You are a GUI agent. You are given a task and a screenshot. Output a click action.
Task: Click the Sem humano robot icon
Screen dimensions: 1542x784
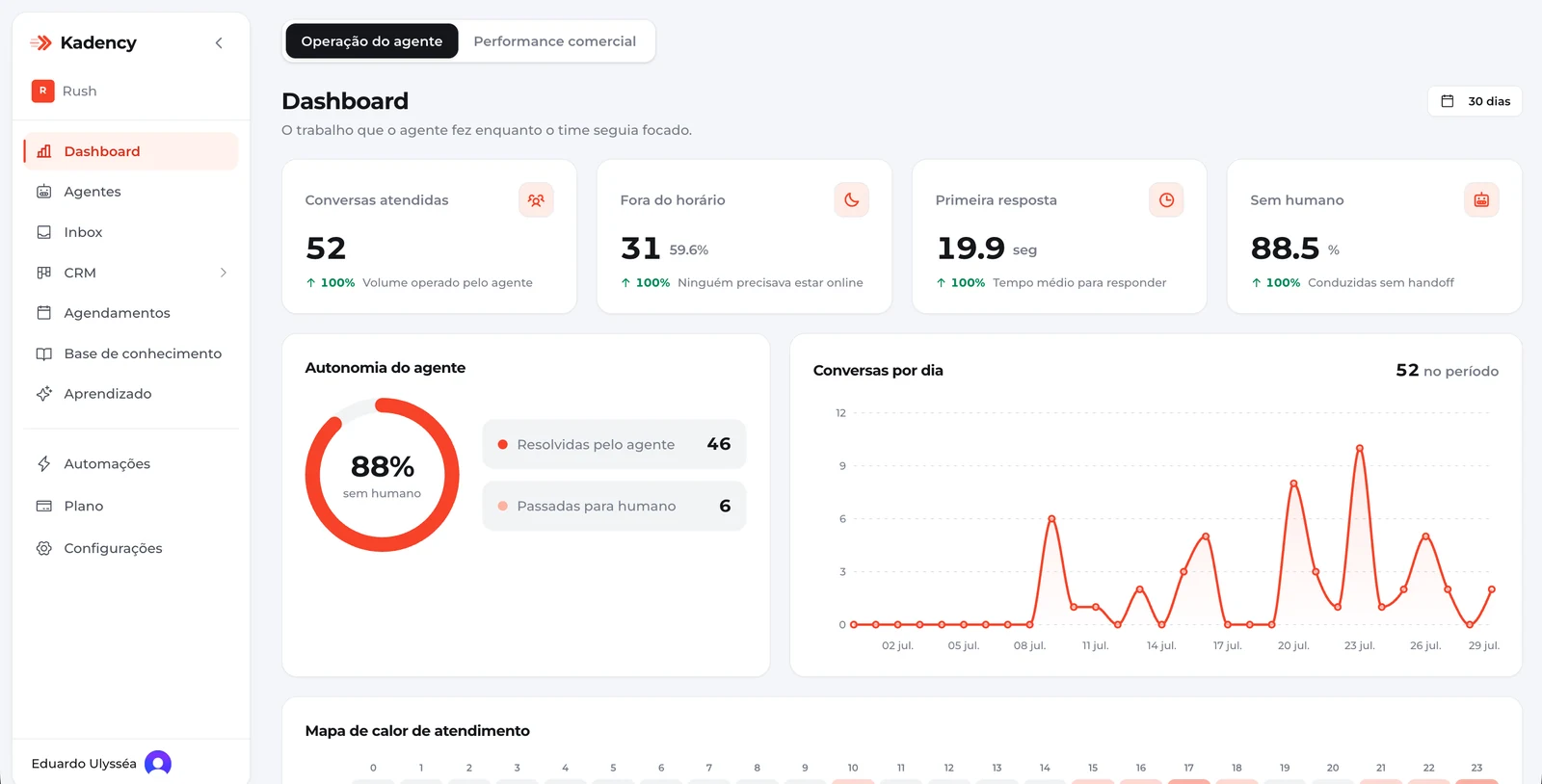tap(1481, 200)
